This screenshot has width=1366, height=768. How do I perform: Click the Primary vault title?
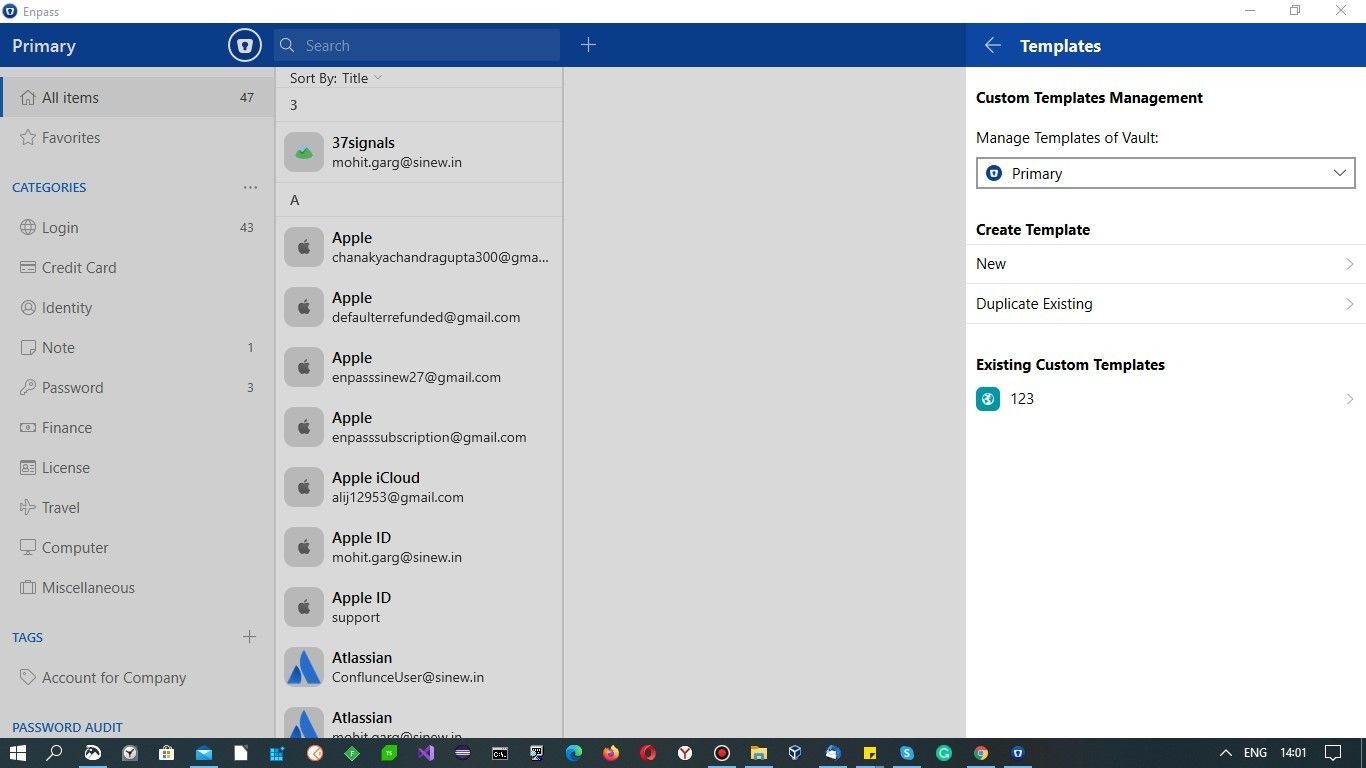click(44, 46)
